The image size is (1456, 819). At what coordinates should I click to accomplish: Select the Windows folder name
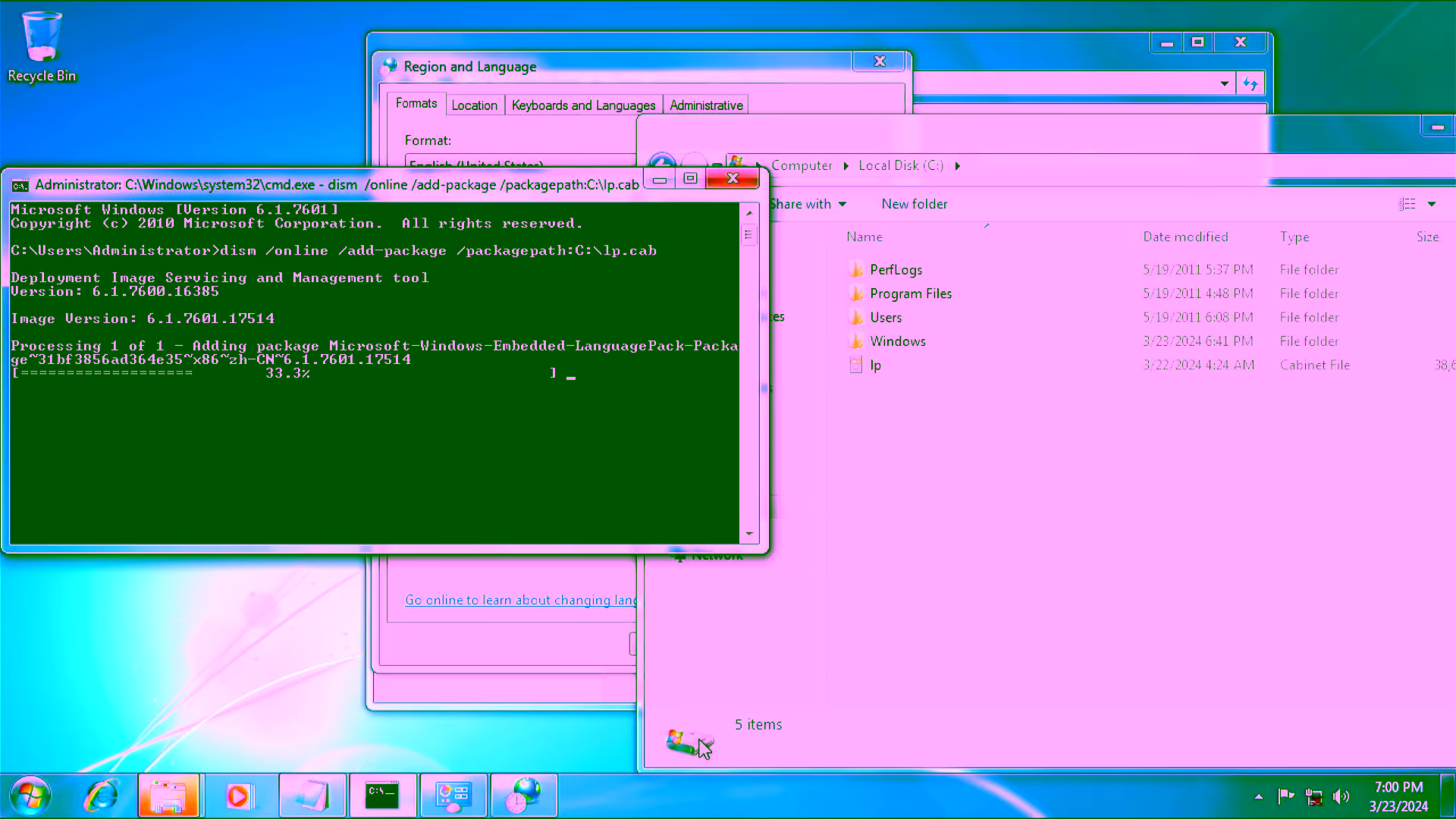(898, 341)
